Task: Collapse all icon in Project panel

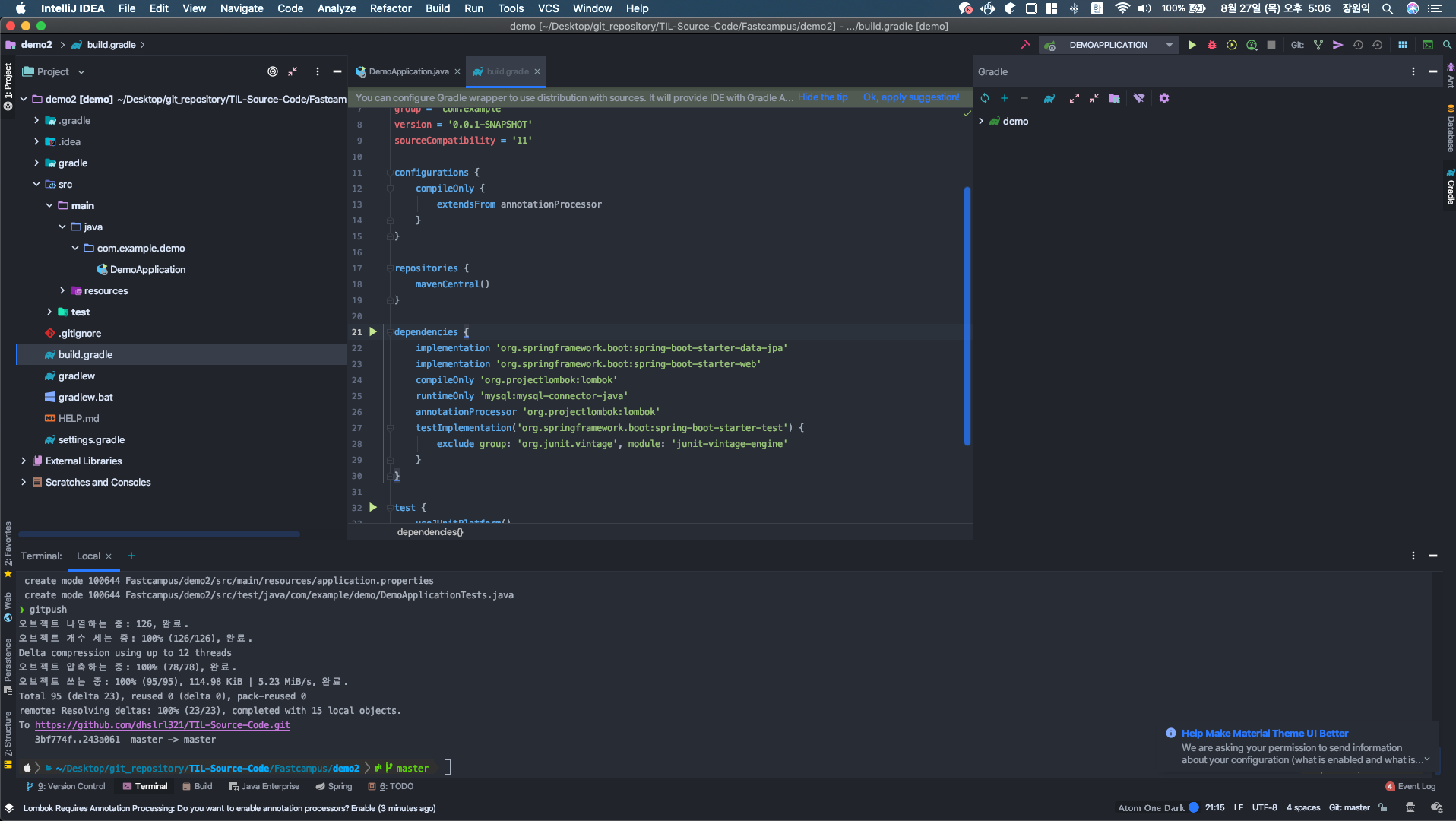Action: [293, 71]
